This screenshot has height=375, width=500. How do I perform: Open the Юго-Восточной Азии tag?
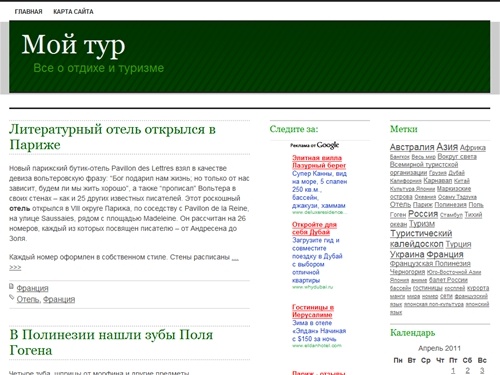click(x=454, y=272)
